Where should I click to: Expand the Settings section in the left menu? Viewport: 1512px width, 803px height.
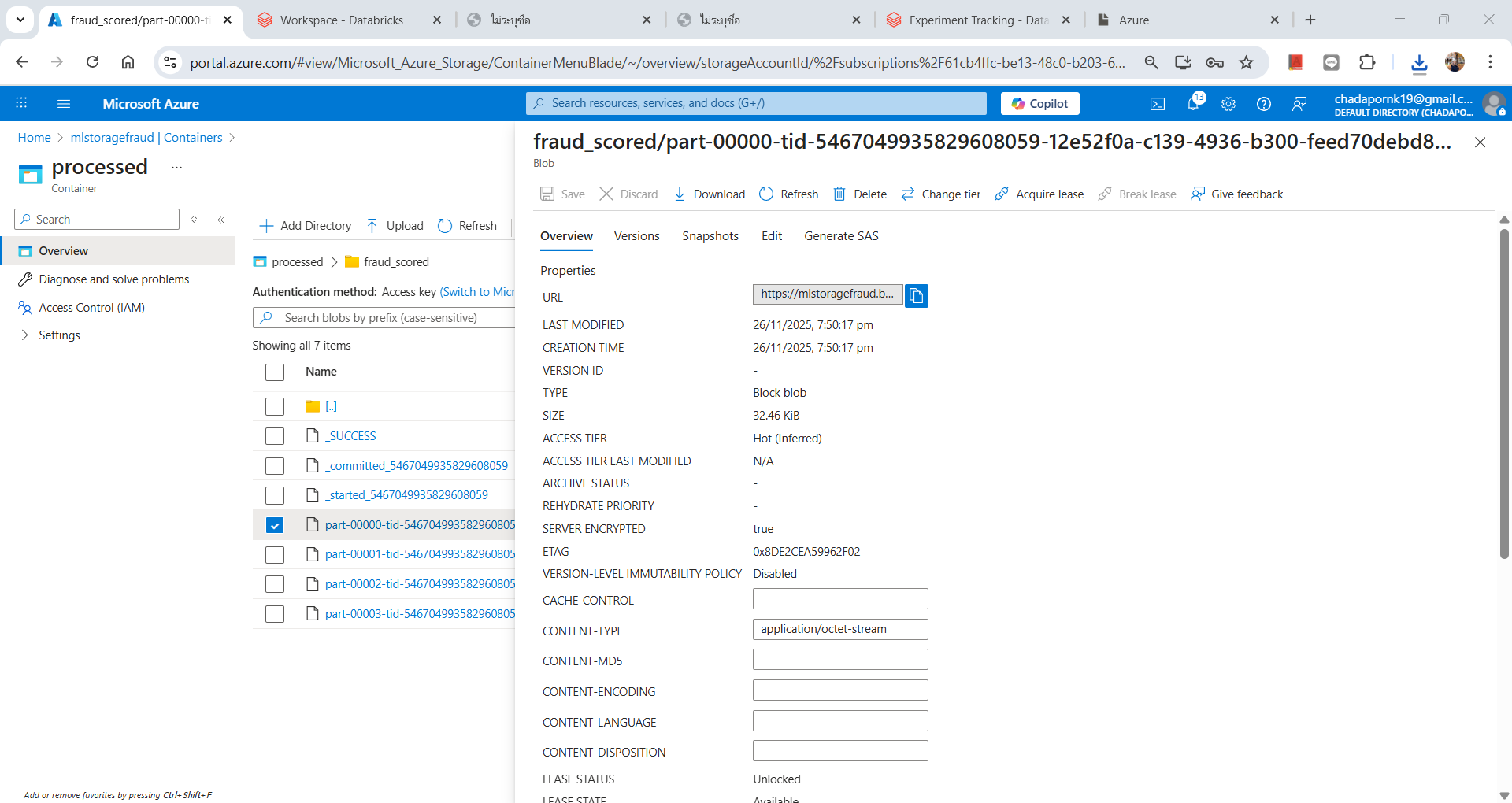coord(24,335)
